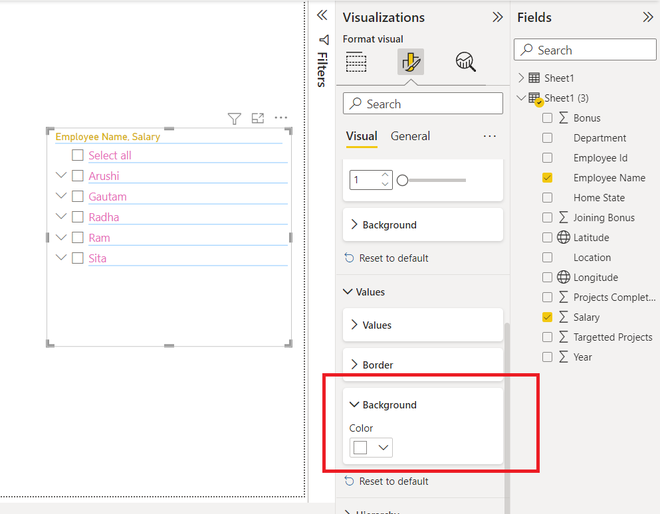Click the Visualizations format Search box
The width and height of the screenshot is (660, 514).
coord(423,104)
